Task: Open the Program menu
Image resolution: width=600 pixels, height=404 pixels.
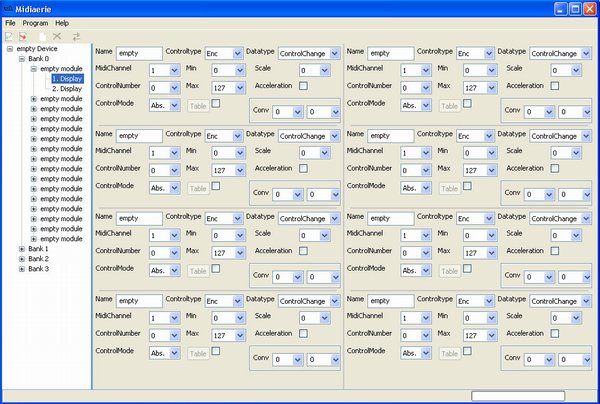Action: tap(35, 22)
